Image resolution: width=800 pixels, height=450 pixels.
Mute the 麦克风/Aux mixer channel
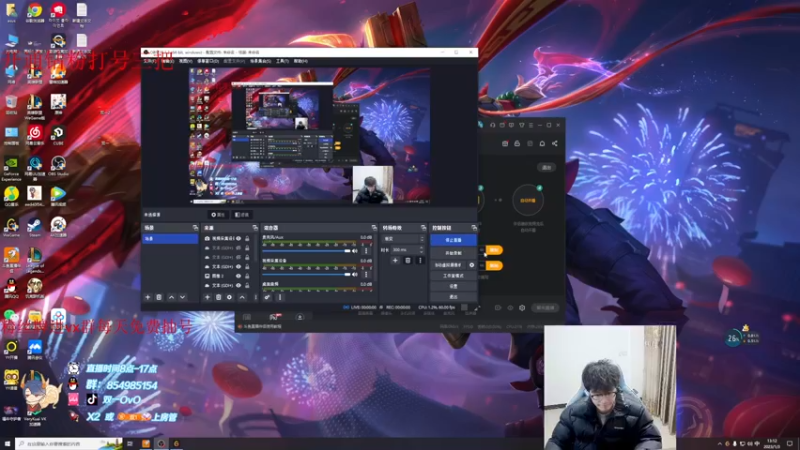tap(355, 251)
